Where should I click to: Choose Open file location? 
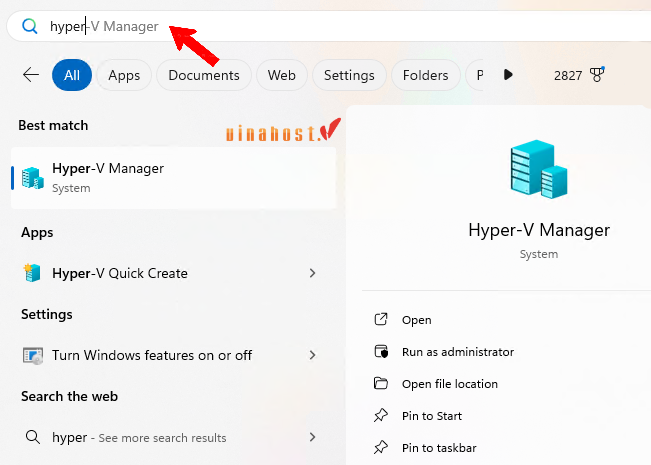[450, 384]
